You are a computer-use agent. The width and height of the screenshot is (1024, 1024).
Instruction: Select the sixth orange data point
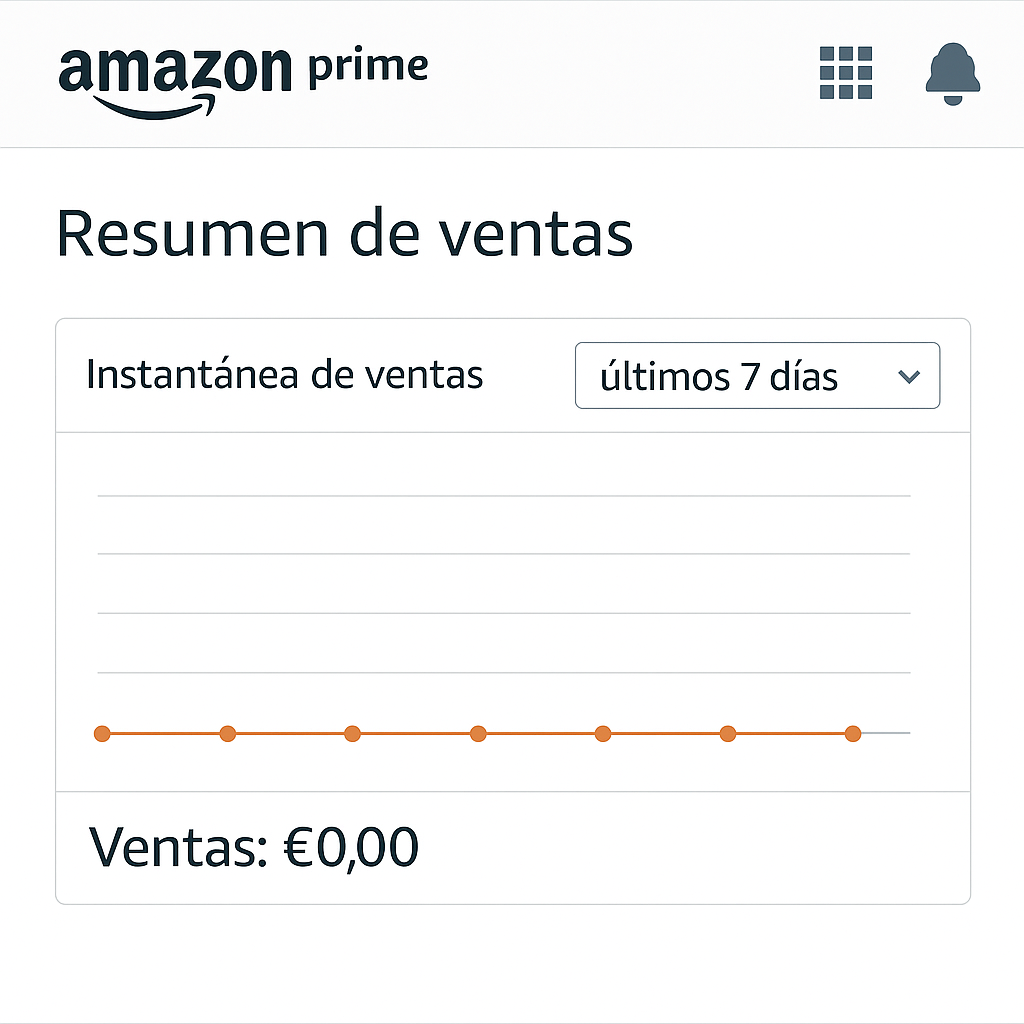728,734
